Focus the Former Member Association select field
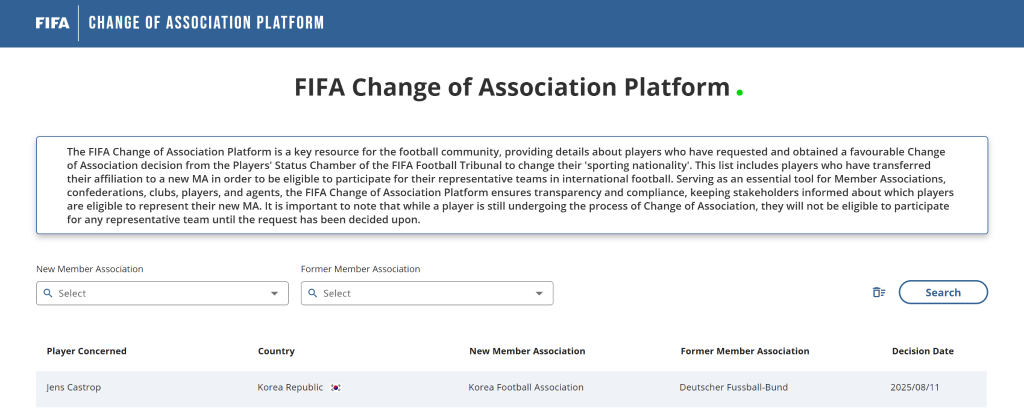 [x=425, y=293]
